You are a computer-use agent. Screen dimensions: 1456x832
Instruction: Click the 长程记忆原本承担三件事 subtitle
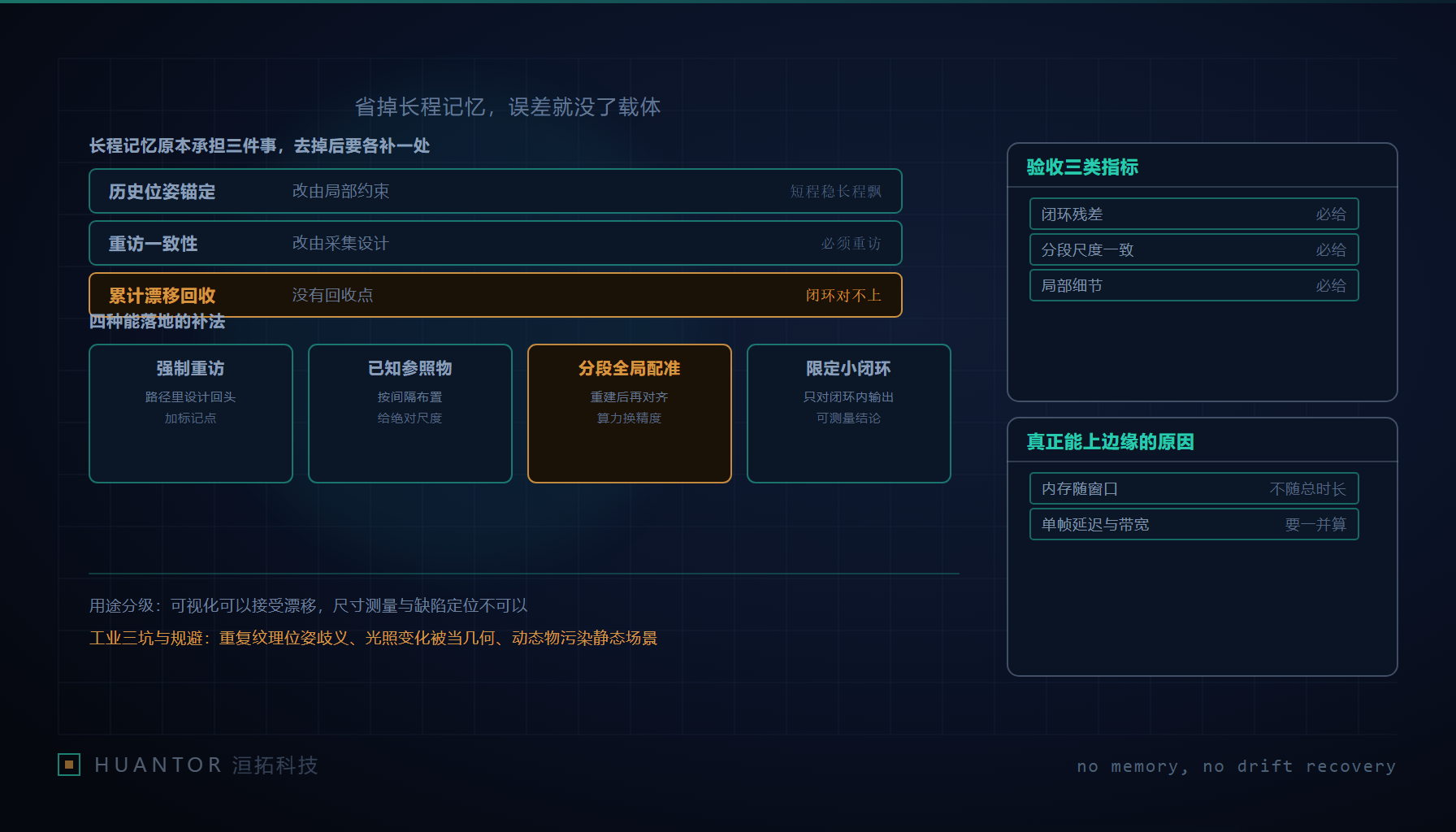(x=259, y=145)
